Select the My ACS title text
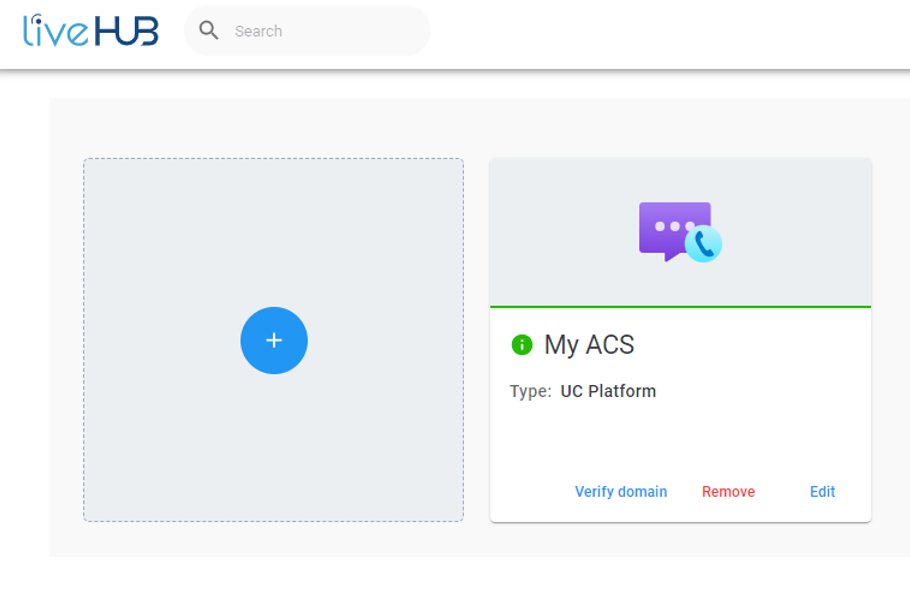 588,345
